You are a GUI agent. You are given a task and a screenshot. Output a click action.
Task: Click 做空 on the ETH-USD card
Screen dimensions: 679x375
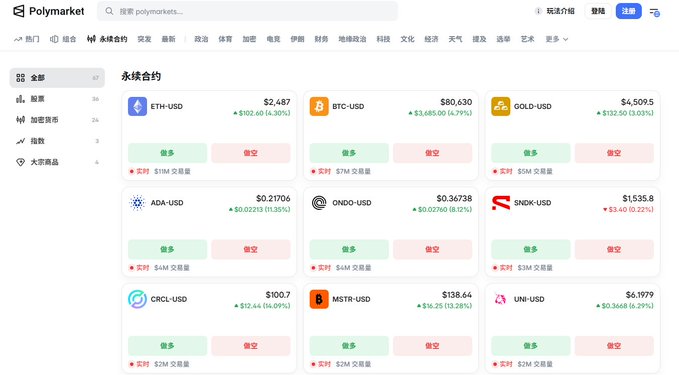click(x=251, y=153)
